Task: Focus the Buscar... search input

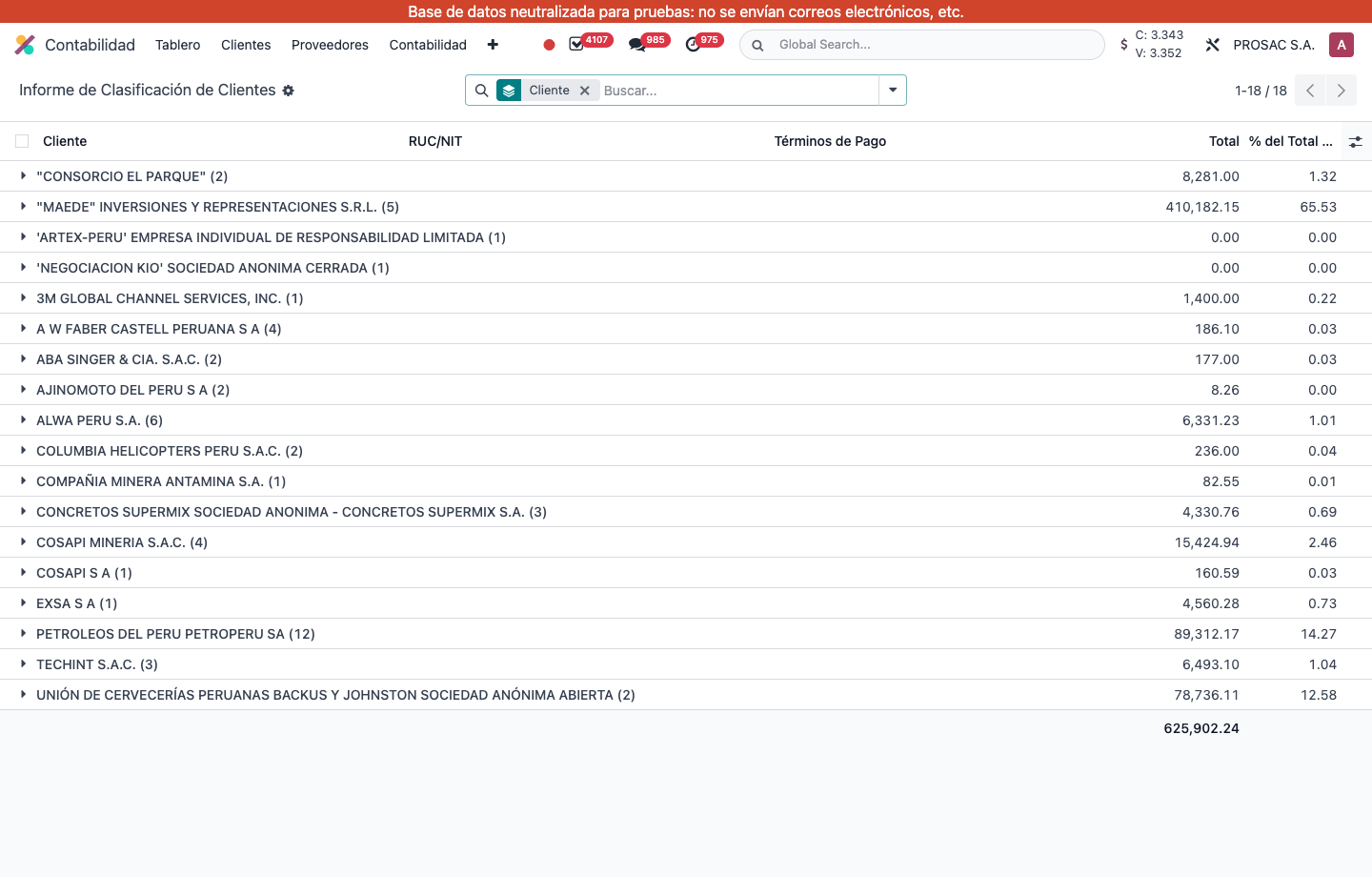Action: point(738,91)
